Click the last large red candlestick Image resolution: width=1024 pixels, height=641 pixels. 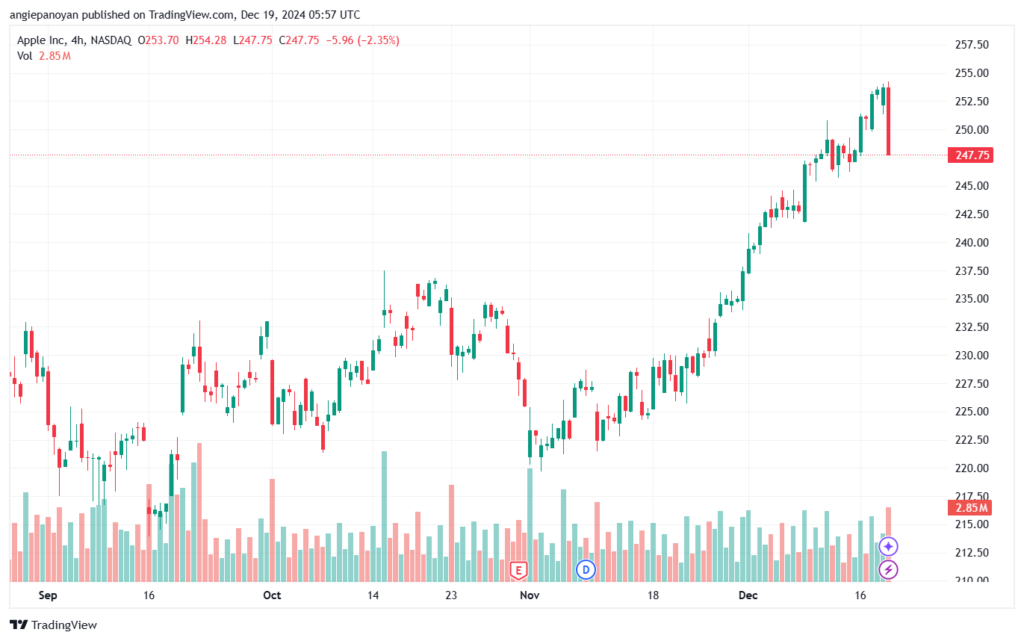[x=889, y=121]
